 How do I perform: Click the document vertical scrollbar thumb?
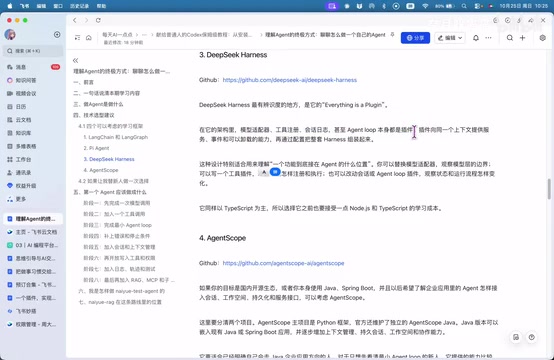tap(549, 189)
